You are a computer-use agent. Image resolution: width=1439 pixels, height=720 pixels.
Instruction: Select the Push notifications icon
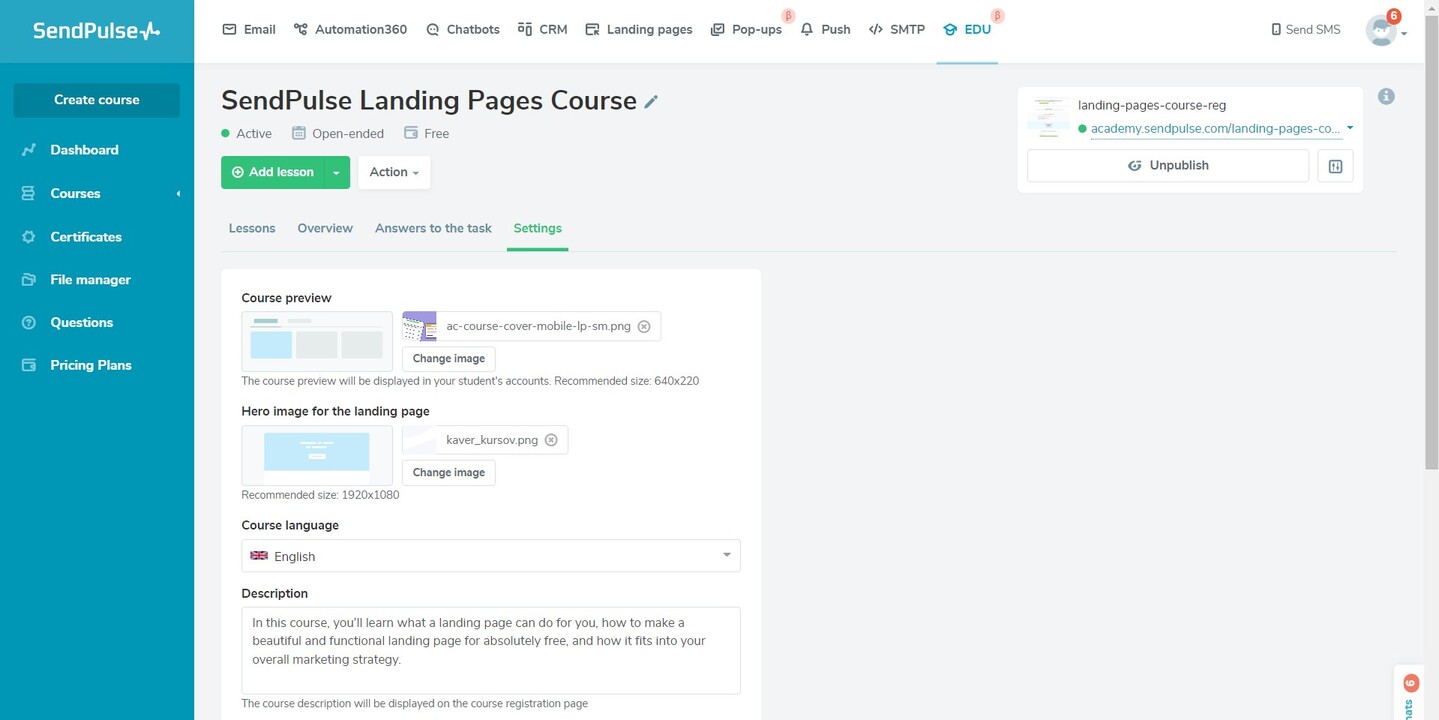[805, 29]
